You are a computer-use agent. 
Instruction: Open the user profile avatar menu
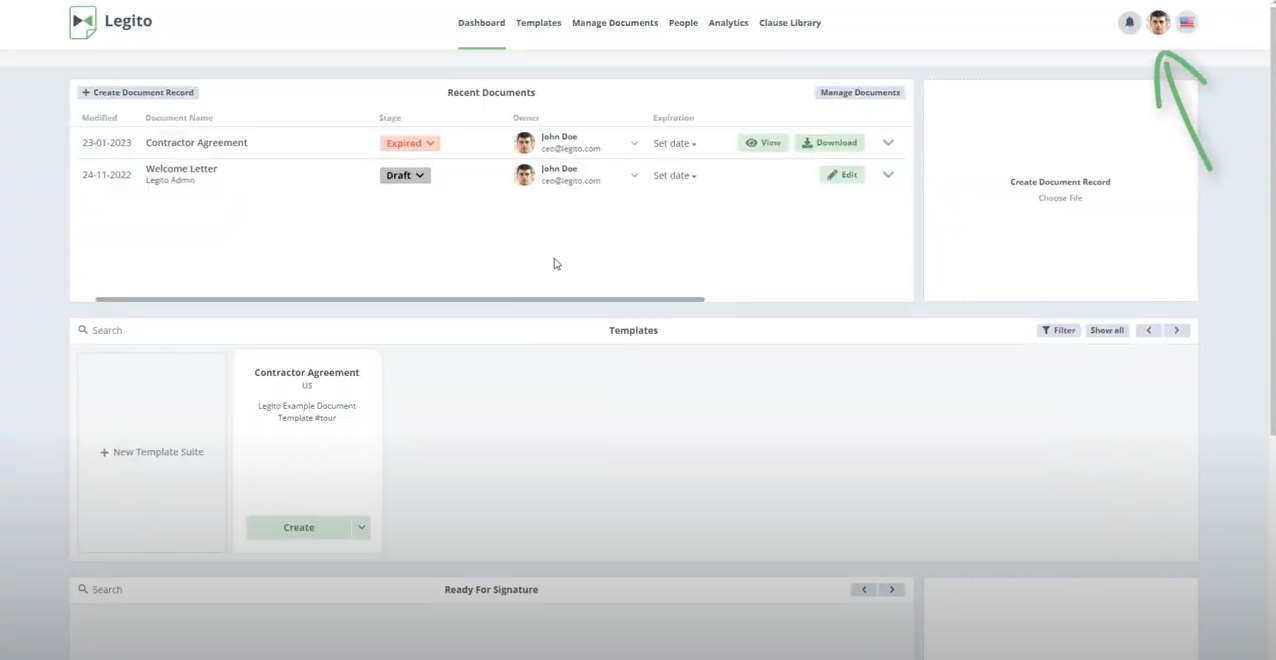point(1158,22)
